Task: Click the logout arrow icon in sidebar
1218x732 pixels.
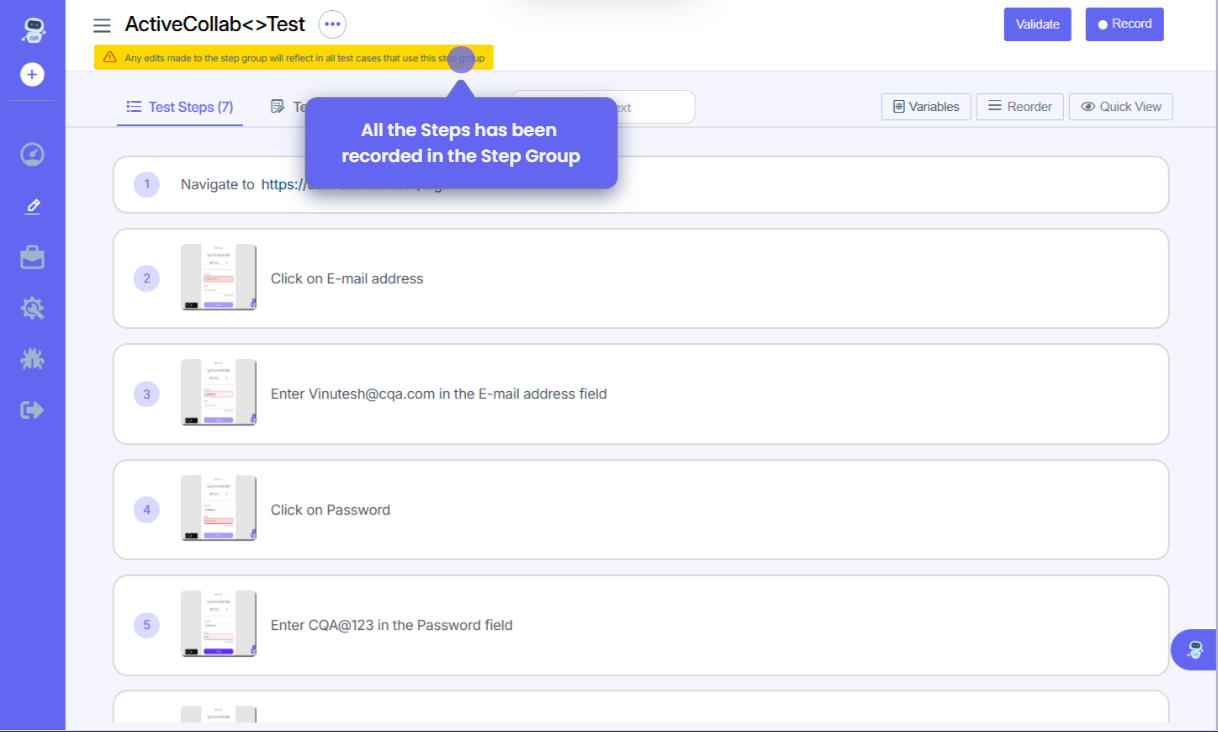Action: tap(33, 410)
